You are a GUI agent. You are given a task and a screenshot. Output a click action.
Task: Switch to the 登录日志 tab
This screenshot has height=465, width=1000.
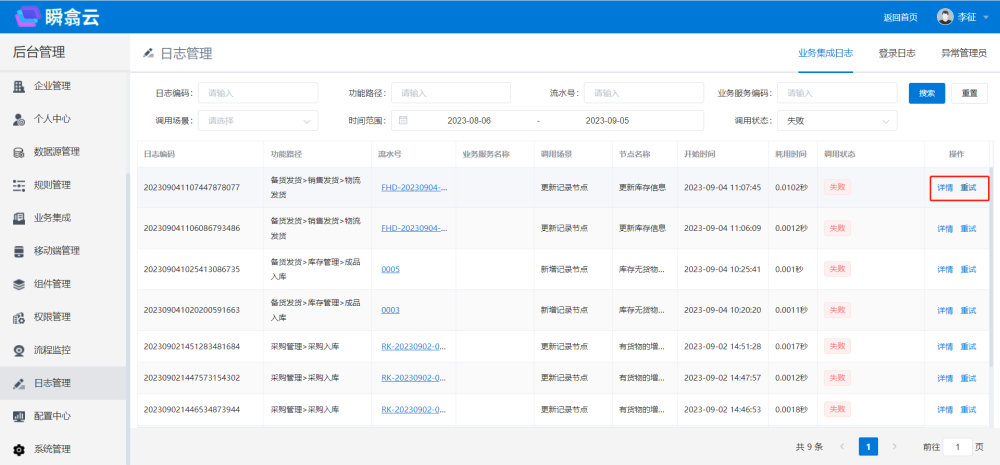(896, 53)
